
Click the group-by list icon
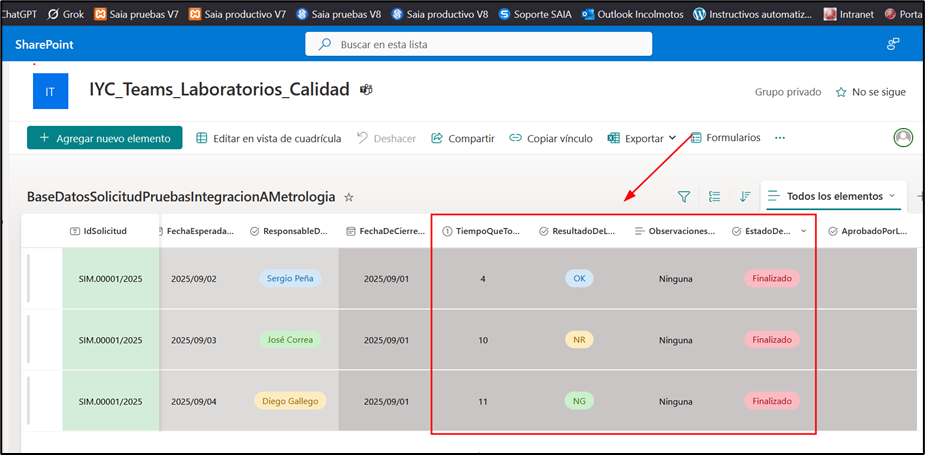click(x=714, y=197)
